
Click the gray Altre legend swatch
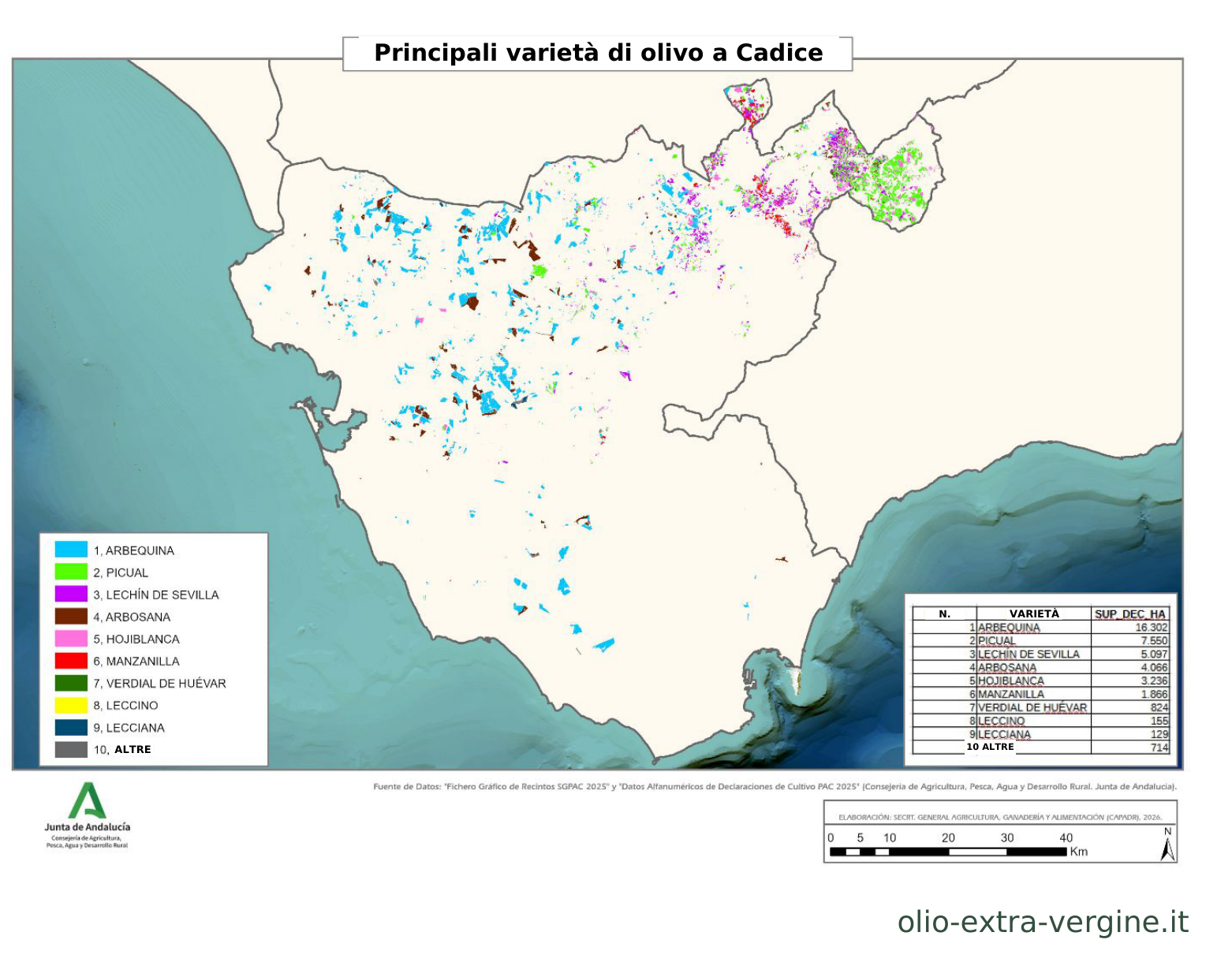71,749
